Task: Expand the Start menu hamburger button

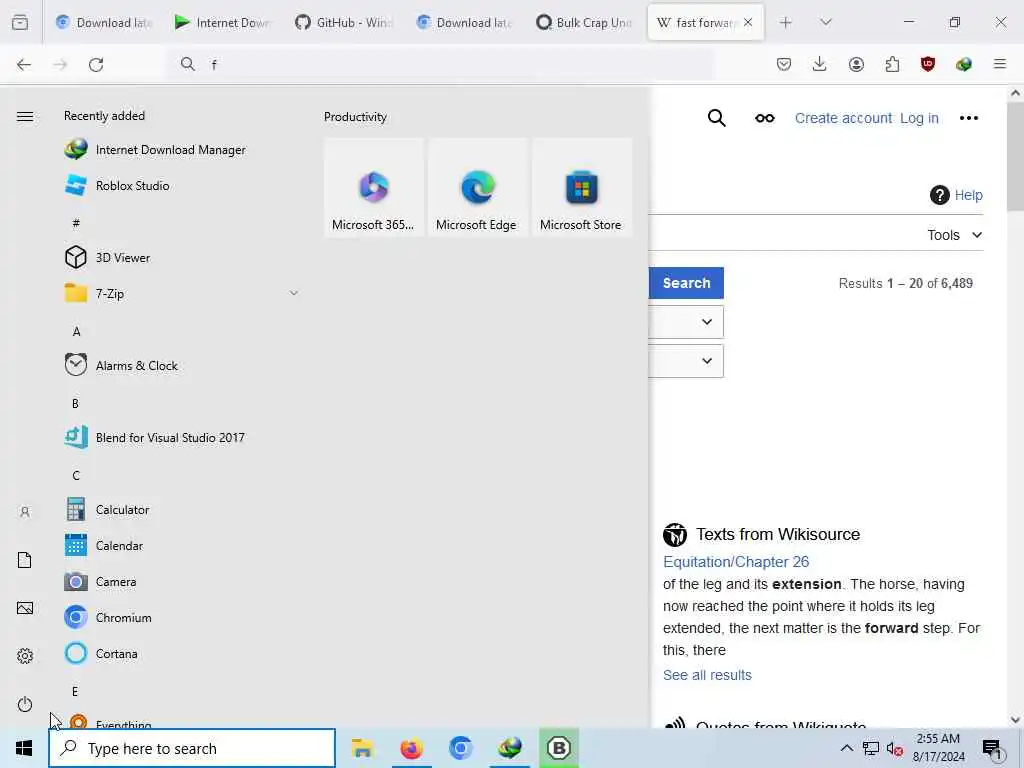Action: (25, 116)
